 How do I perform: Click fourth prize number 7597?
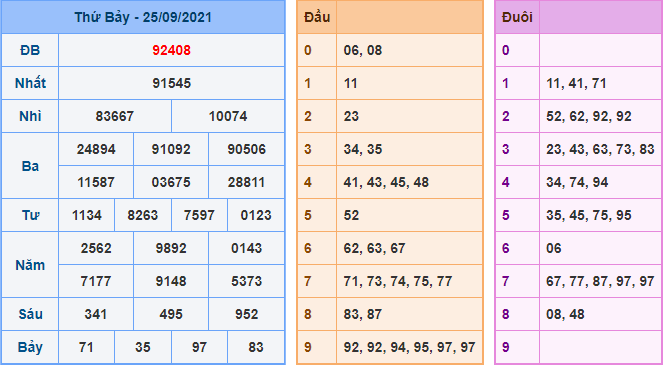click(x=199, y=216)
